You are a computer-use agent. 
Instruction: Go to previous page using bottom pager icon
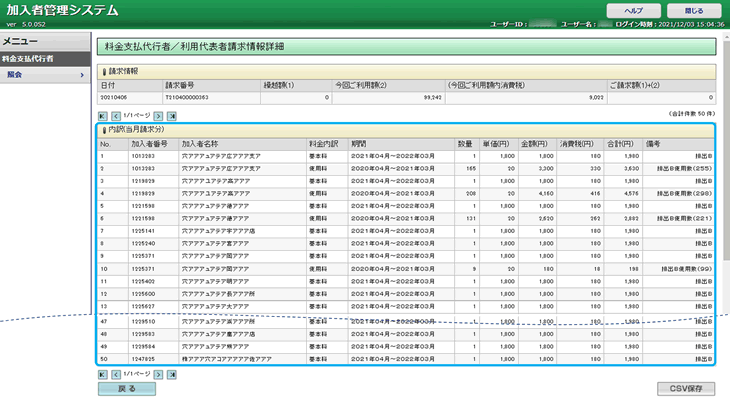(x=116, y=374)
